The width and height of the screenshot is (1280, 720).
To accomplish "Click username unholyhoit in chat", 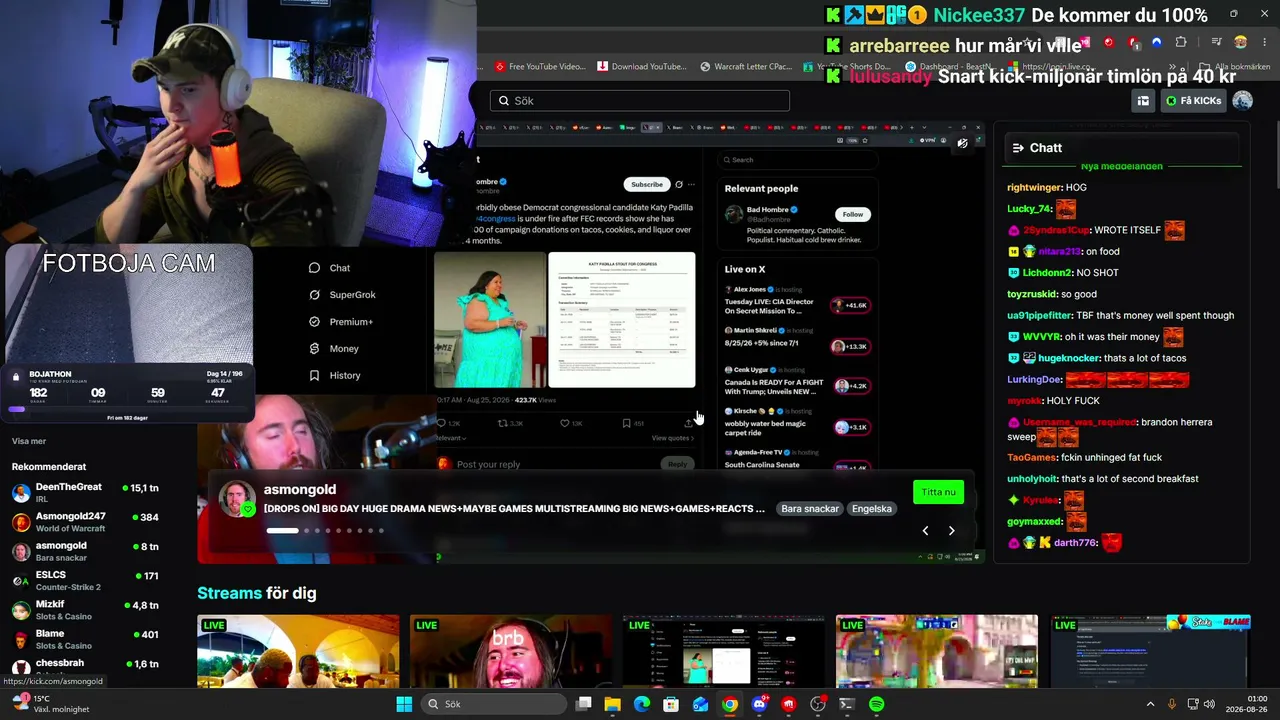I will click(1032, 479).
